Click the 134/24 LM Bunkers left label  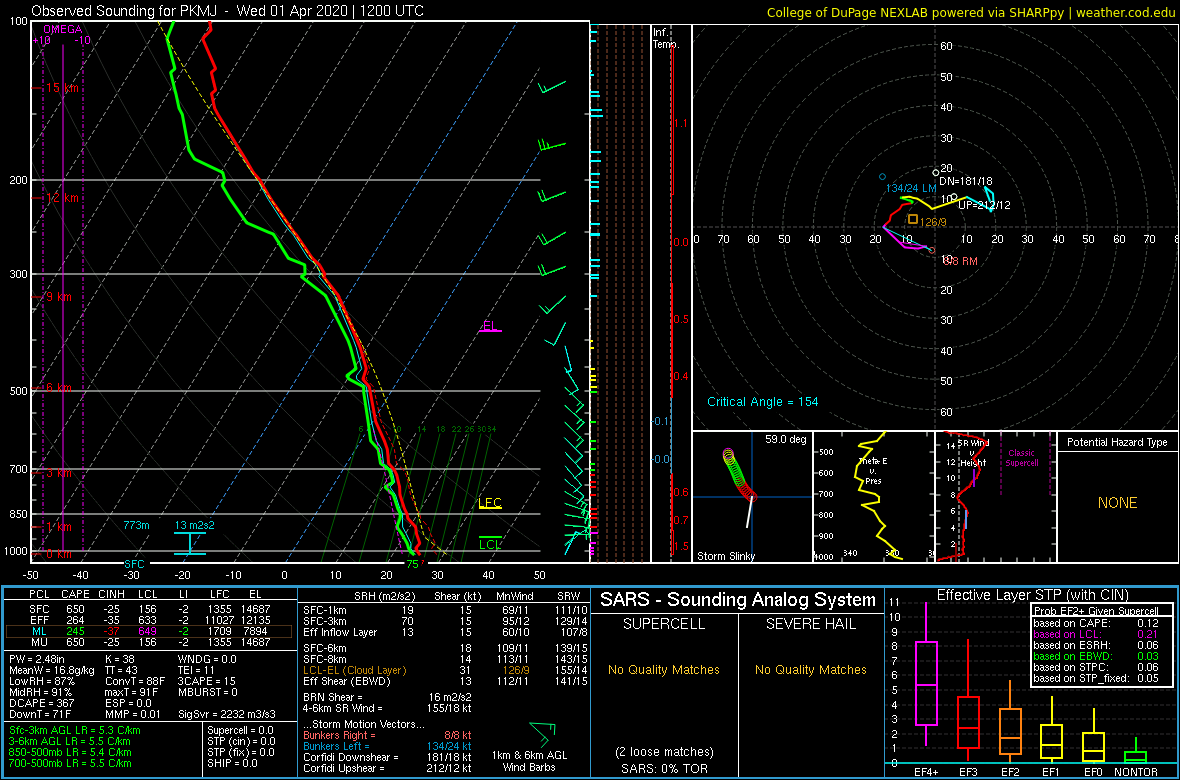(x=911, y=187)
